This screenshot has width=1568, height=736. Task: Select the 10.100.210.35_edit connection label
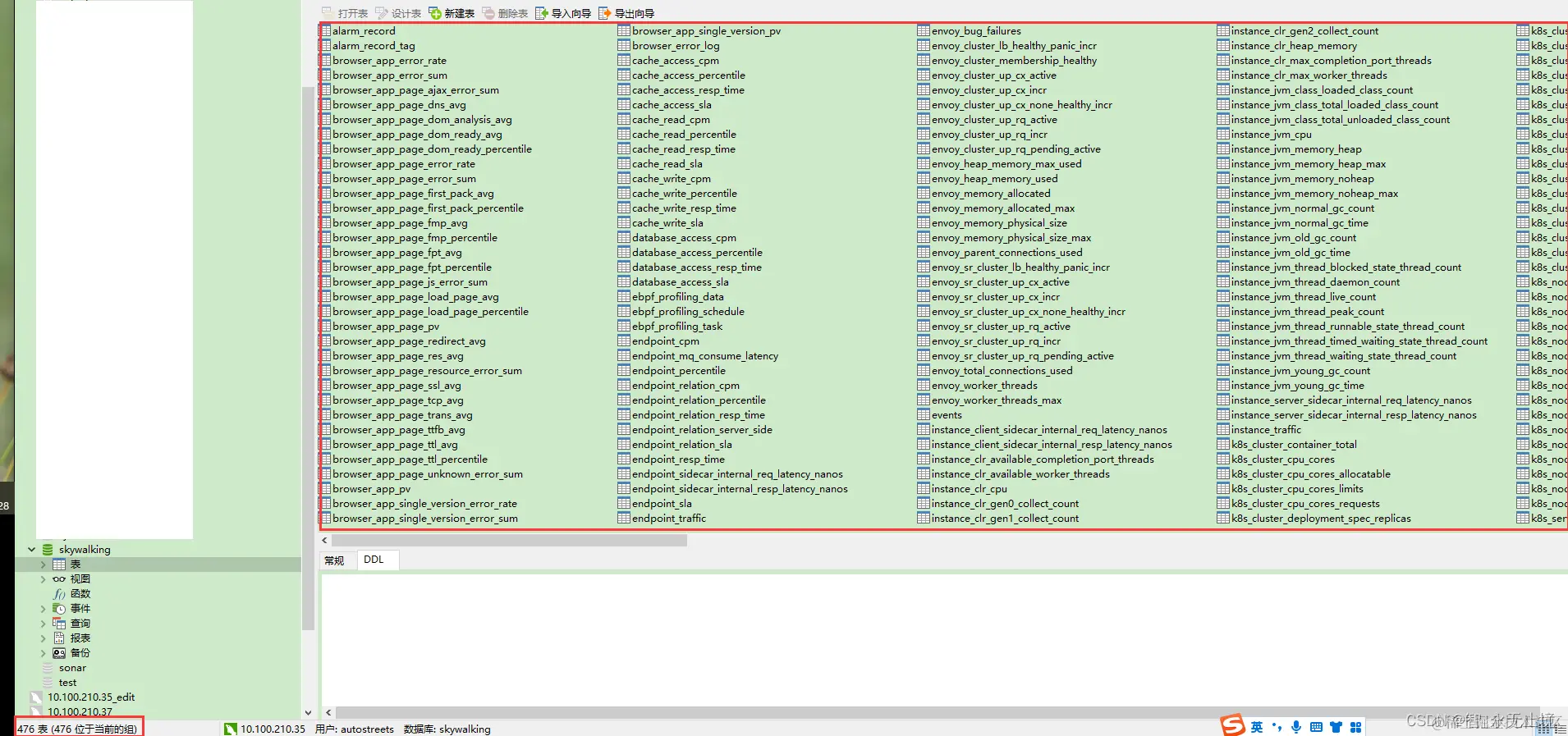[x=91, y=697]
